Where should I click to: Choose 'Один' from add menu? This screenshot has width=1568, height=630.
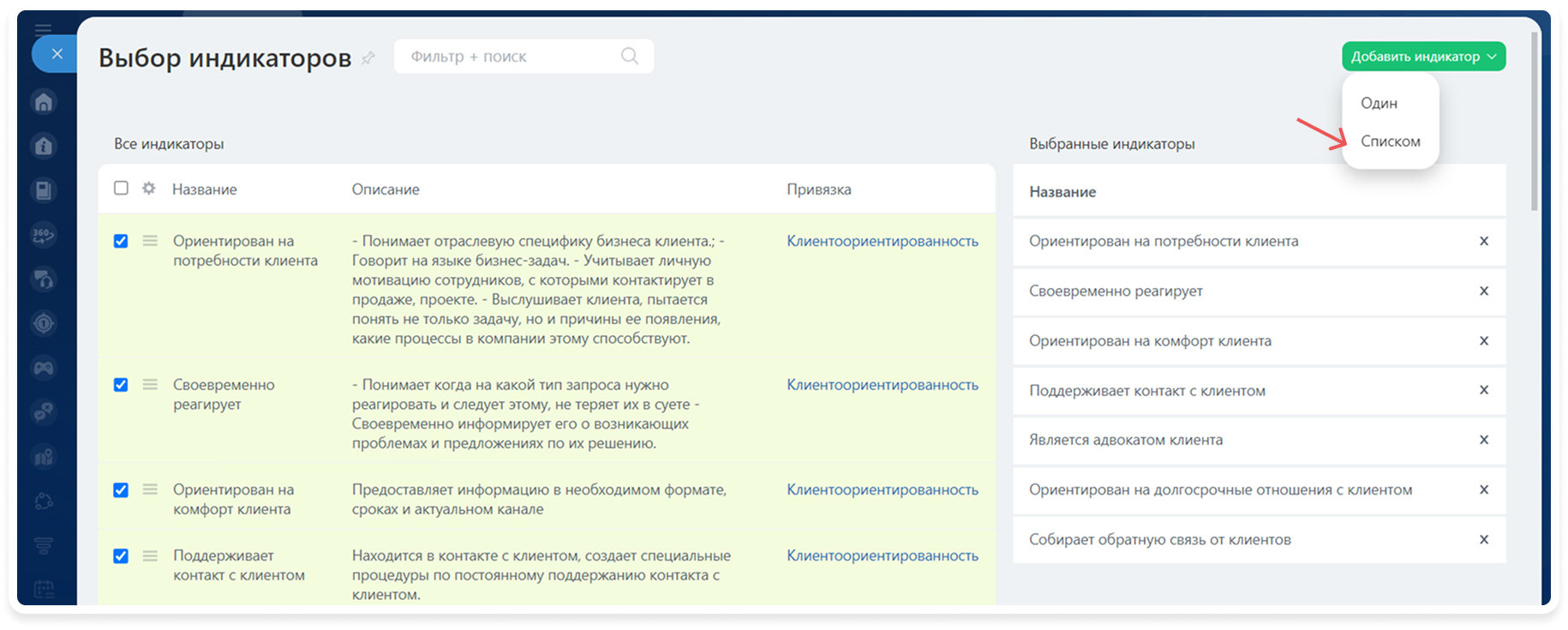(1379, 103)
